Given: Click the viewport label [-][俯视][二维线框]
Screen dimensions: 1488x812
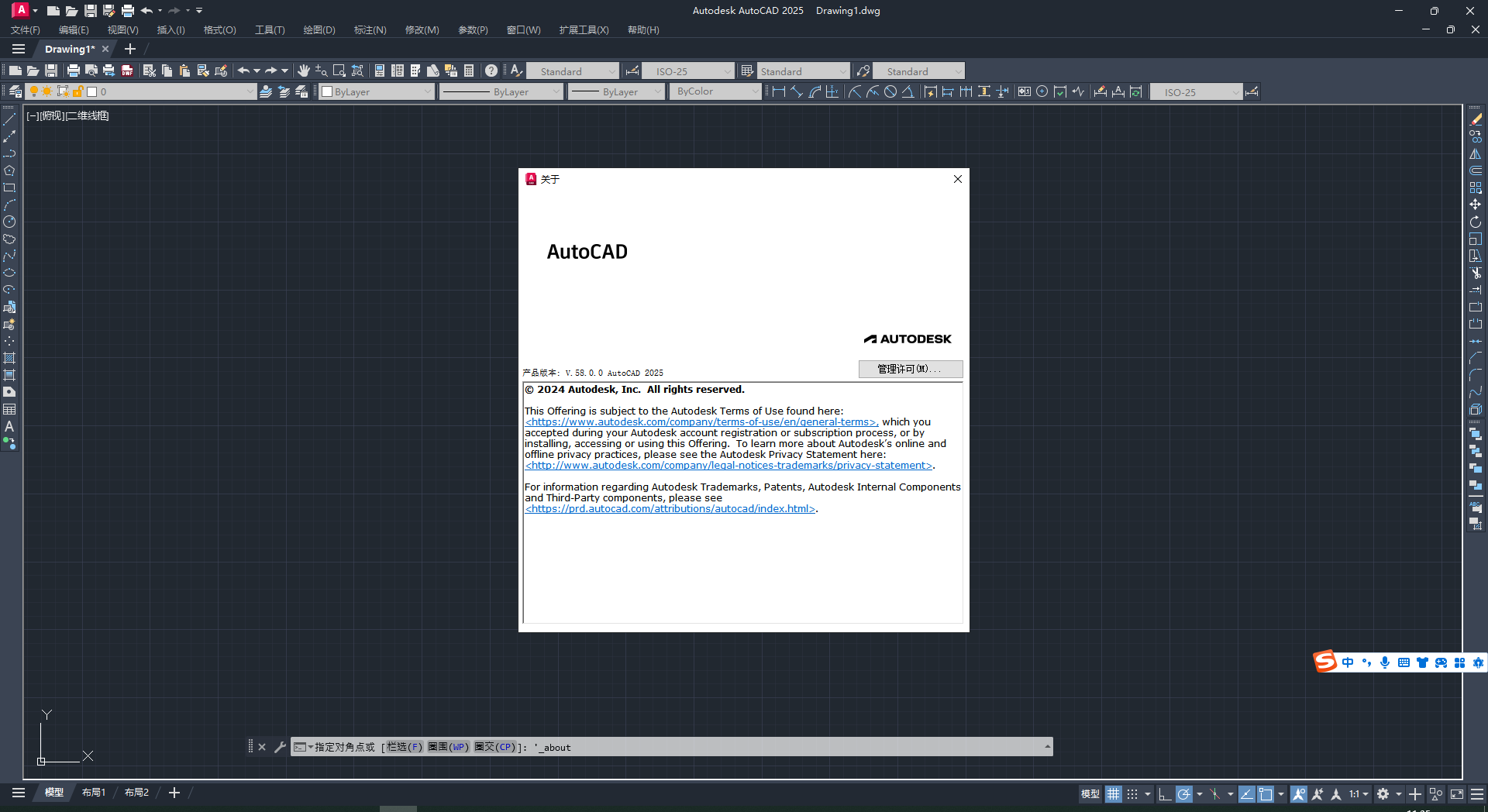Looking at the screenshot, I should tap(67, 115).
